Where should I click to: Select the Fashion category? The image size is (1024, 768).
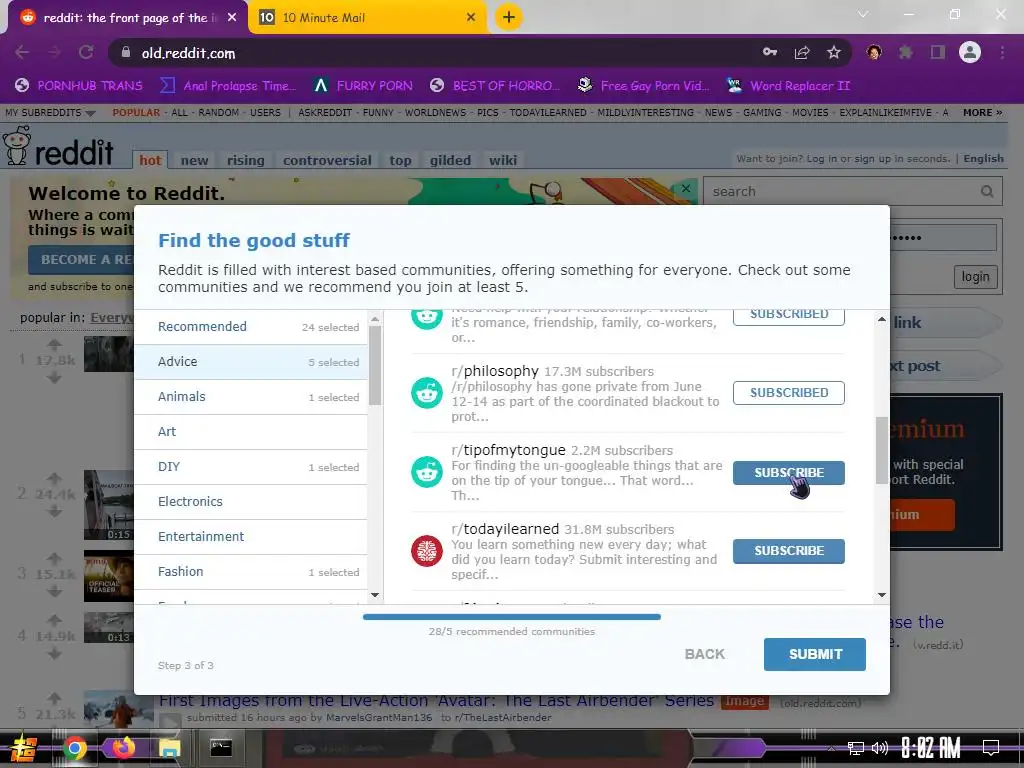pos(251,572)
